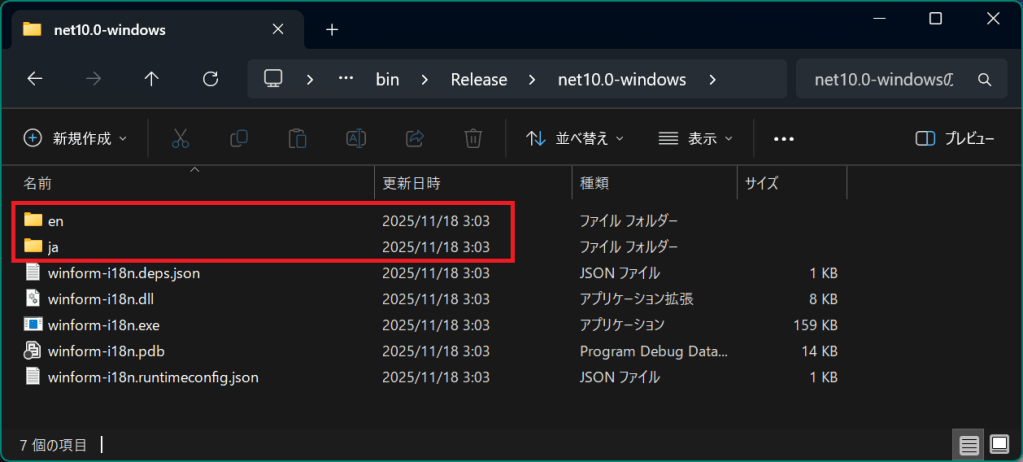
Task: Navigate back with the Back arrow
Action: pyautogui.click(x=35, y=80)
